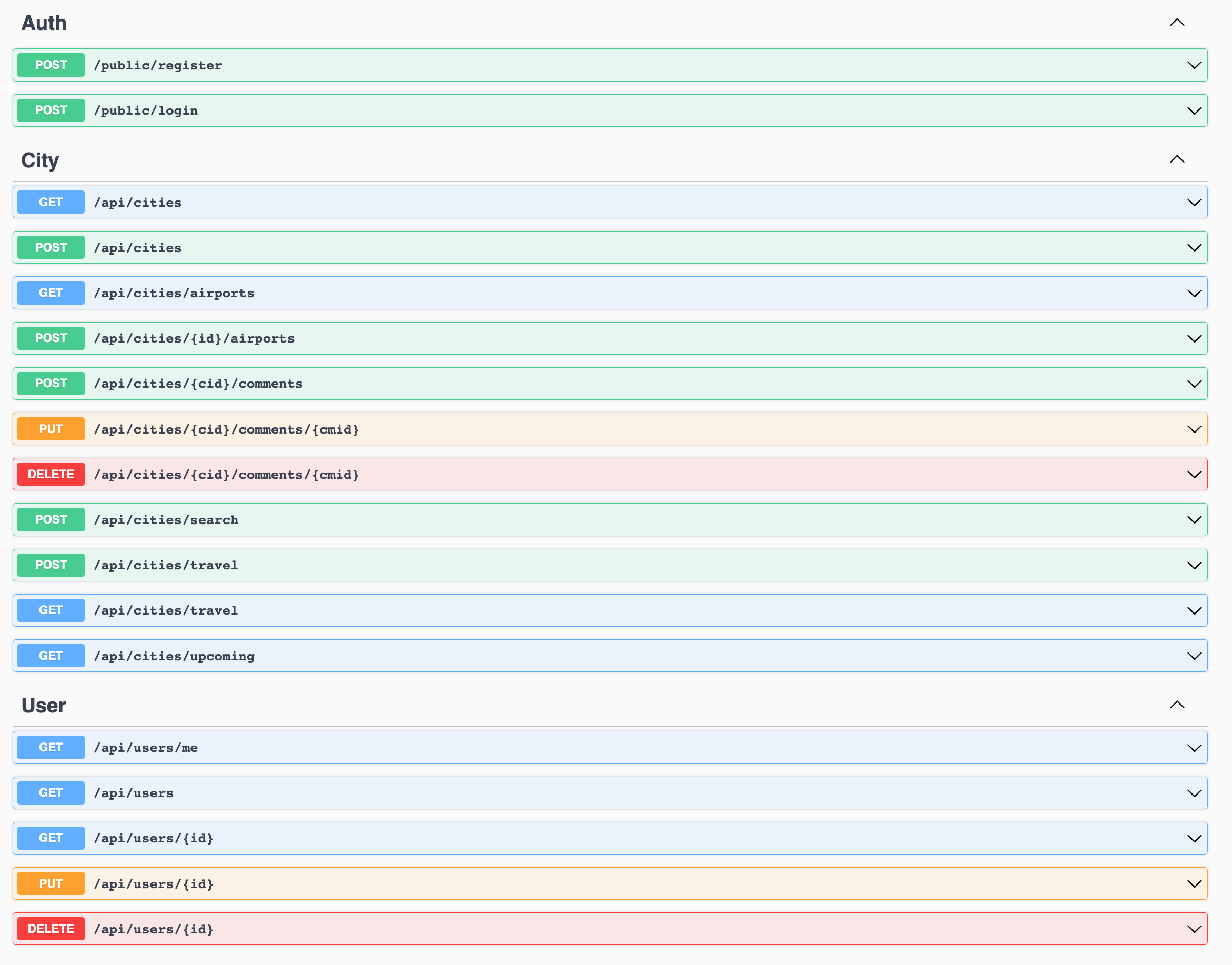Viewport: 1232px width, 965px height.
Task: Open /api/cities/search endpoint
Action: coord(166,520)
